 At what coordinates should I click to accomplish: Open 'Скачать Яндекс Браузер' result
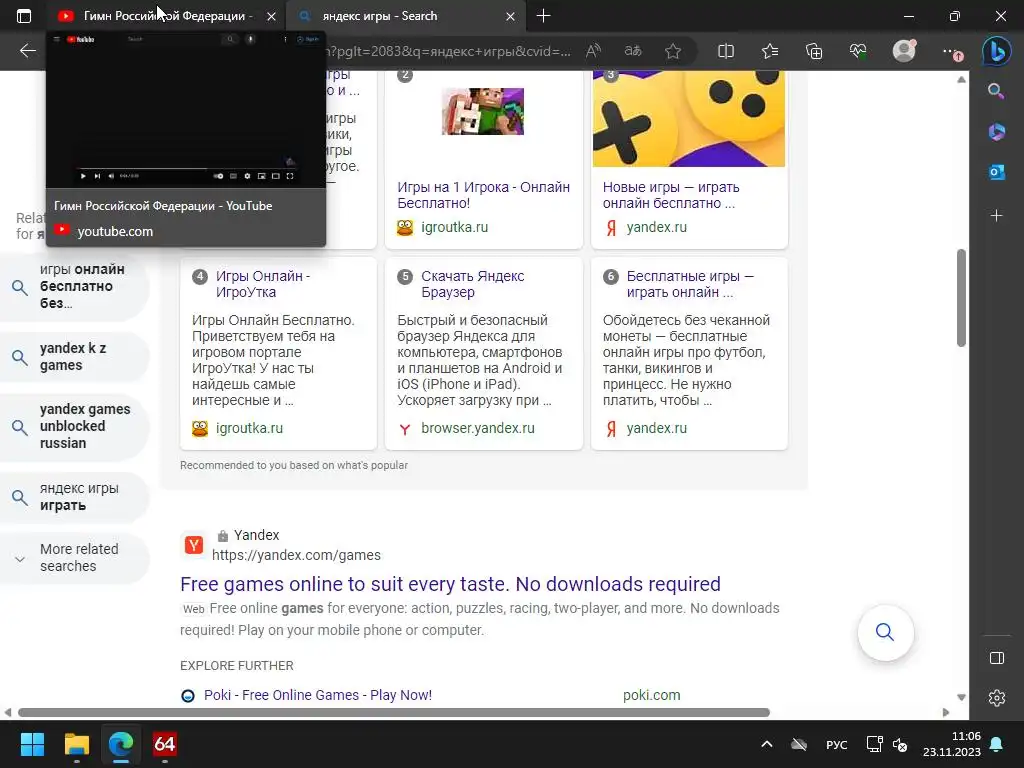coord(473,283)
